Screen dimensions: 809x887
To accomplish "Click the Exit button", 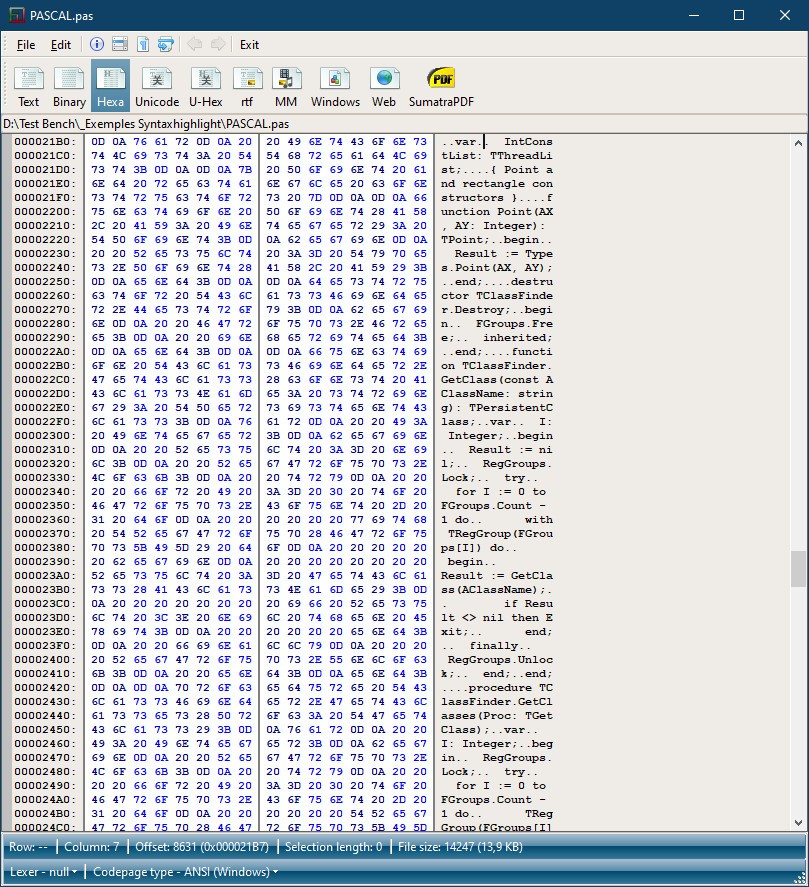I will point(249,45).
